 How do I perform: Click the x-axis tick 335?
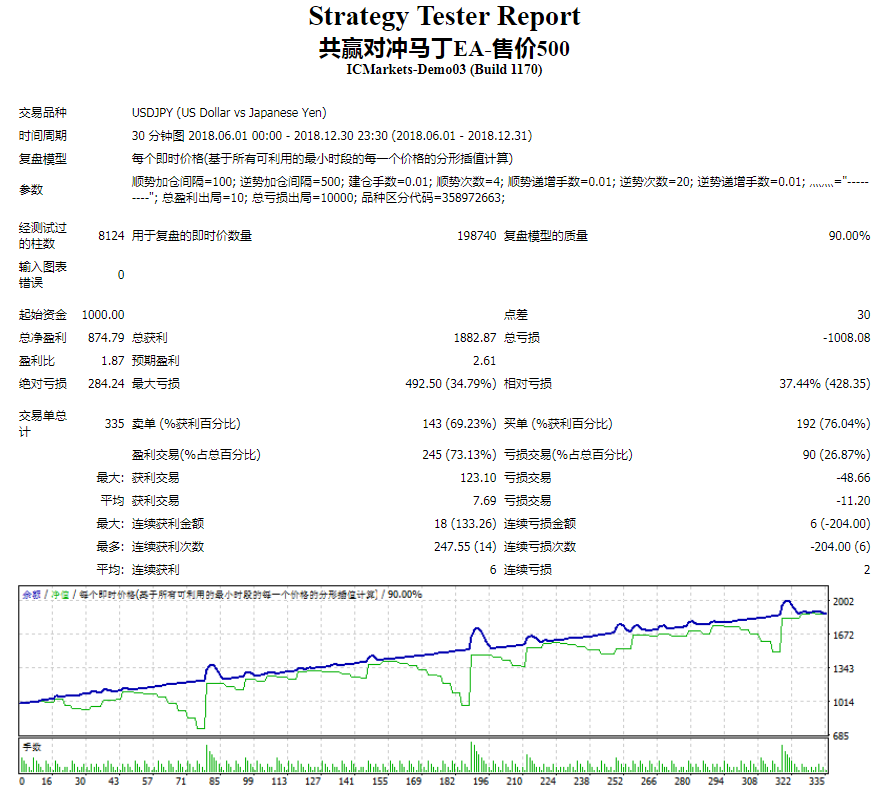point(816,781)
